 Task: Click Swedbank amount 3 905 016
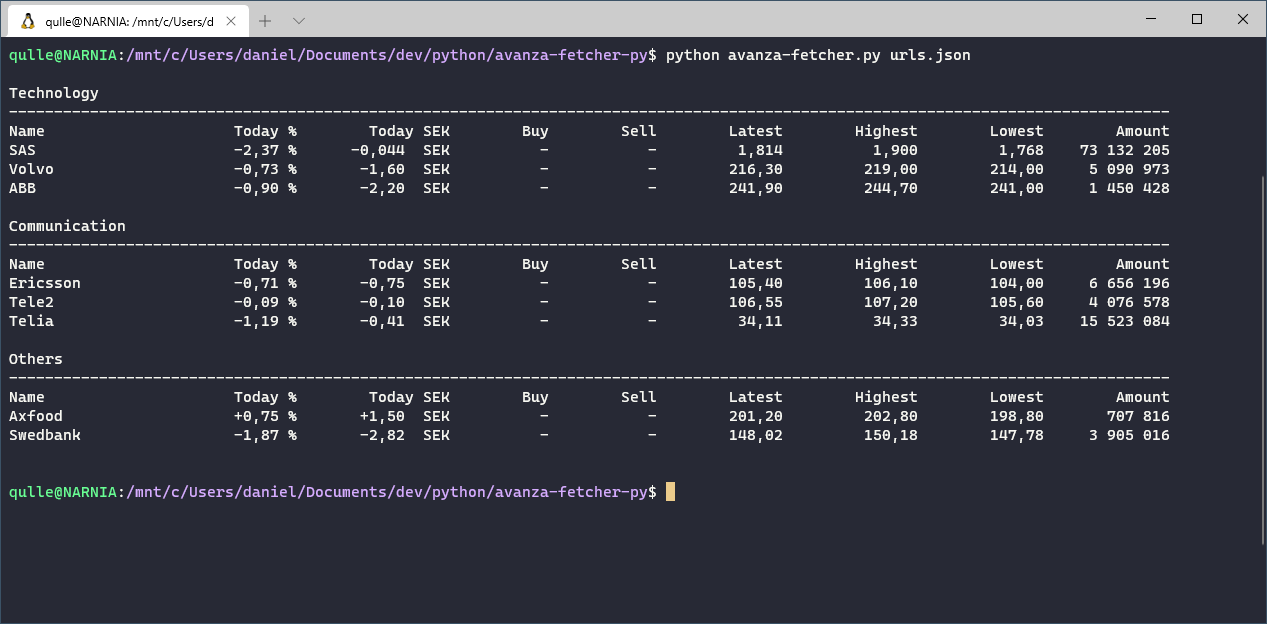[1130, 435]
